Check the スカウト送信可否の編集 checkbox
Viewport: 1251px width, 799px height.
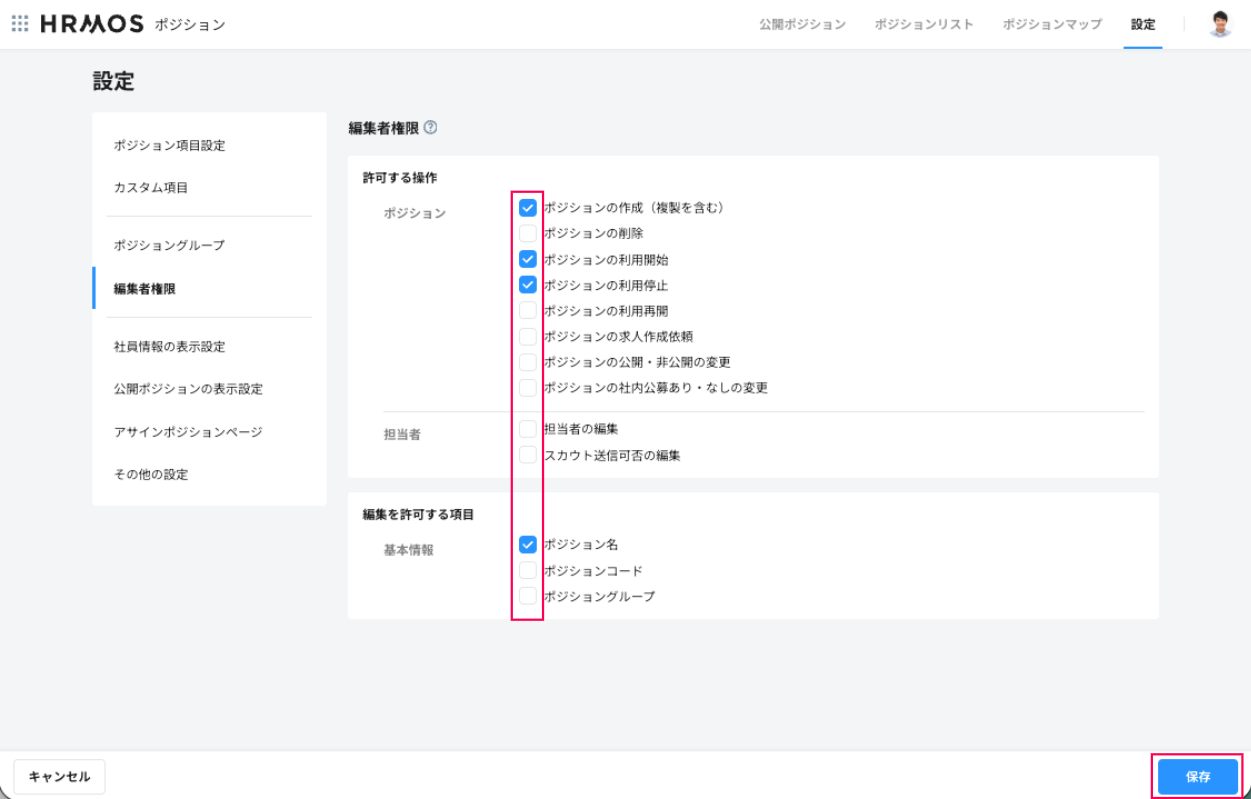[528, 455]
